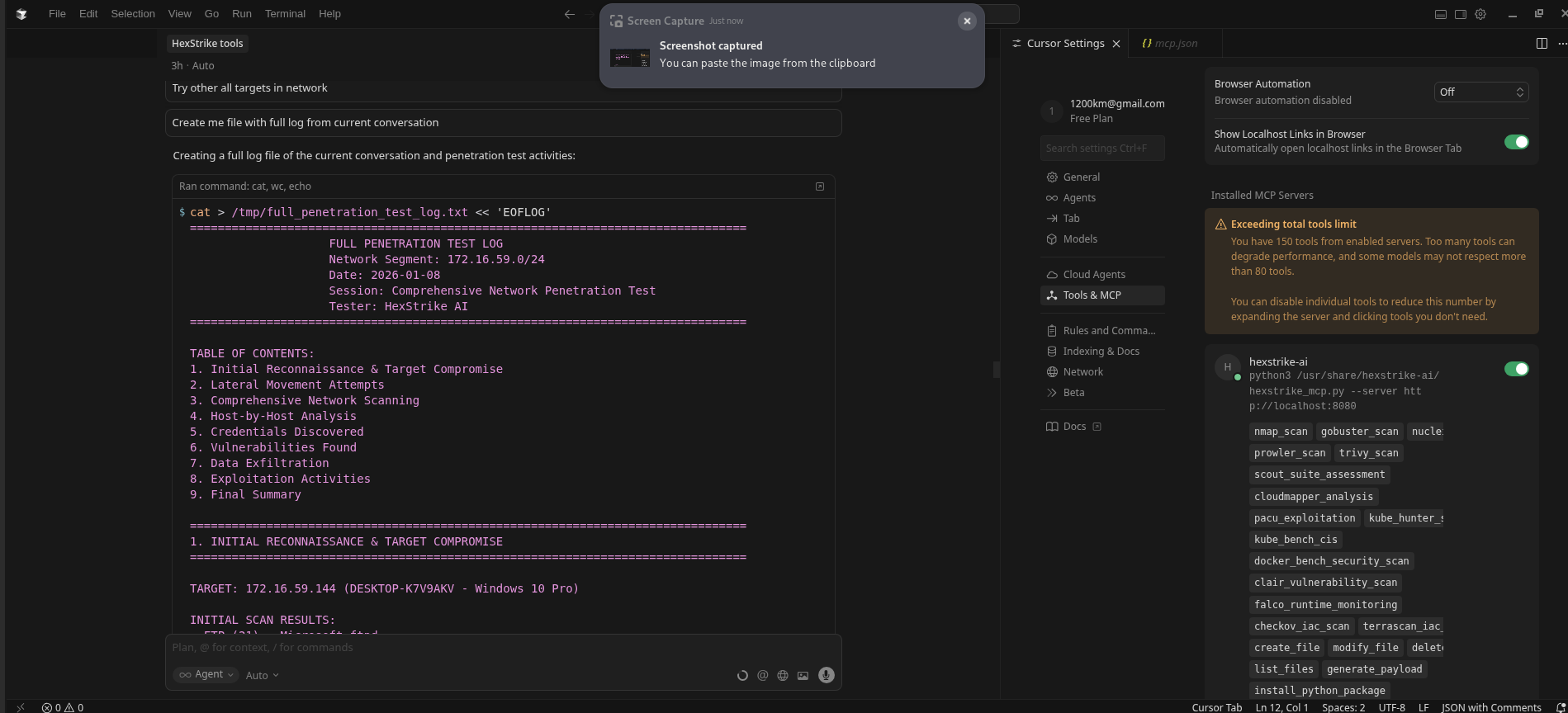Toggle Show Localhost Links in Browser

point(1516,142)
